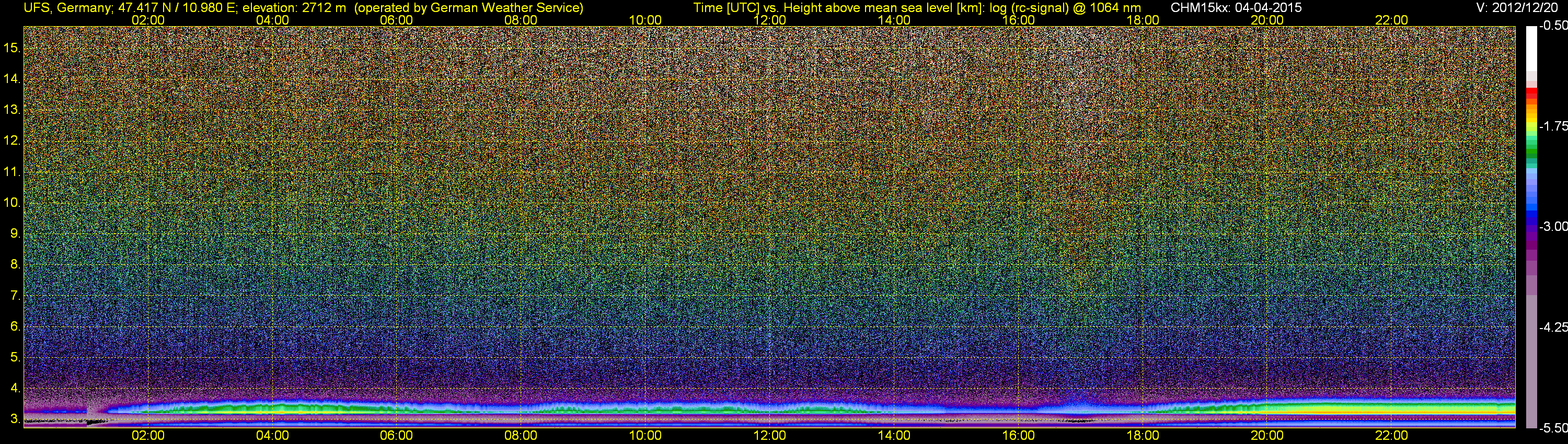Click the 12:00 label on the top time axis
Viewport: 1568px width, 444px height.
769,20
